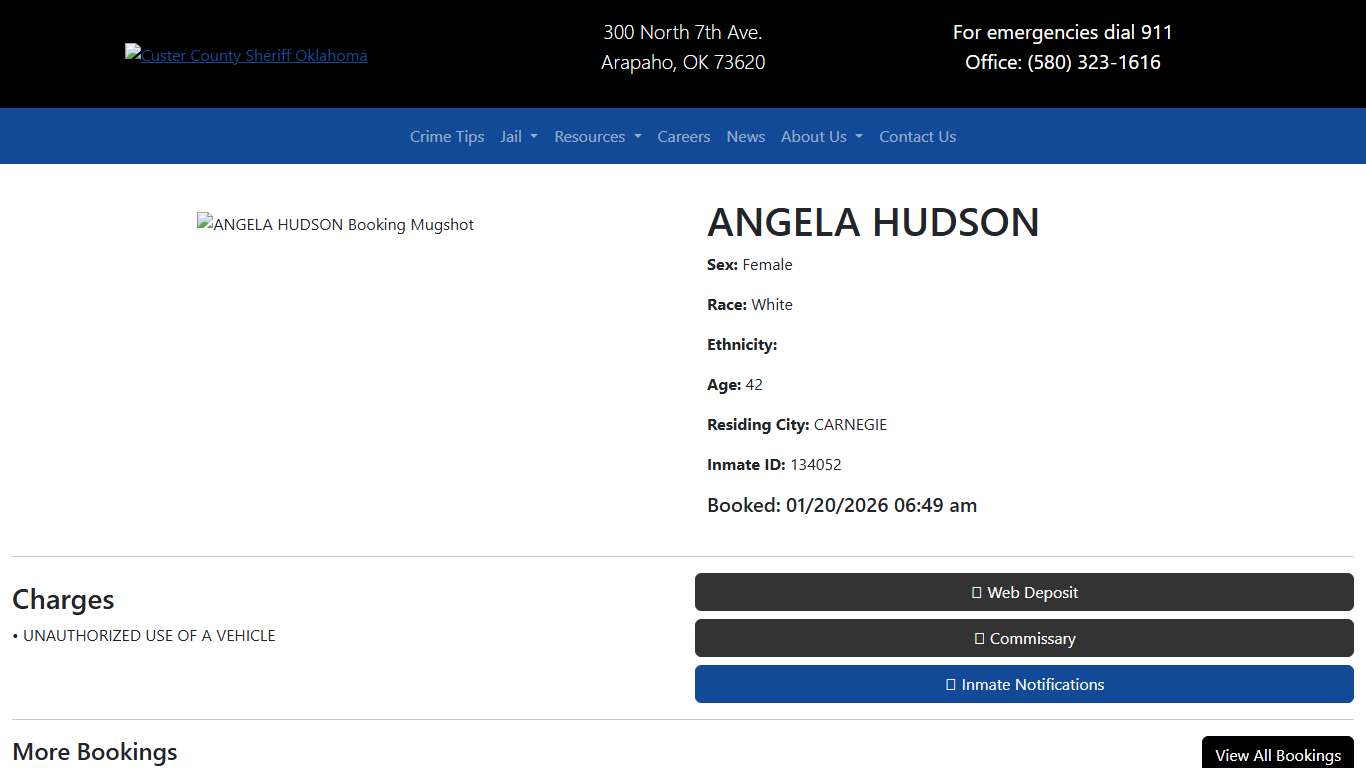This screenshot has height=768, width=1366.
Task: Click the Web Deposit icon
Action: 975,592
